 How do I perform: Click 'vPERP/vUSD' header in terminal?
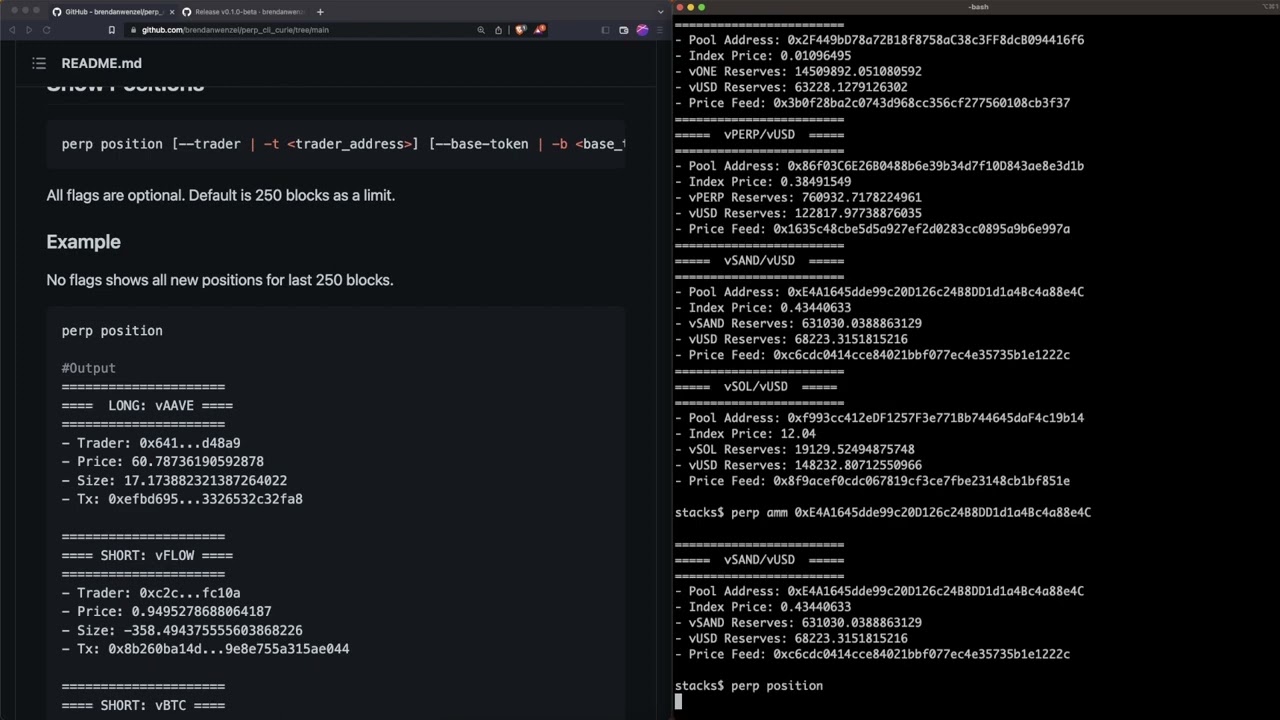pos(759,135)
